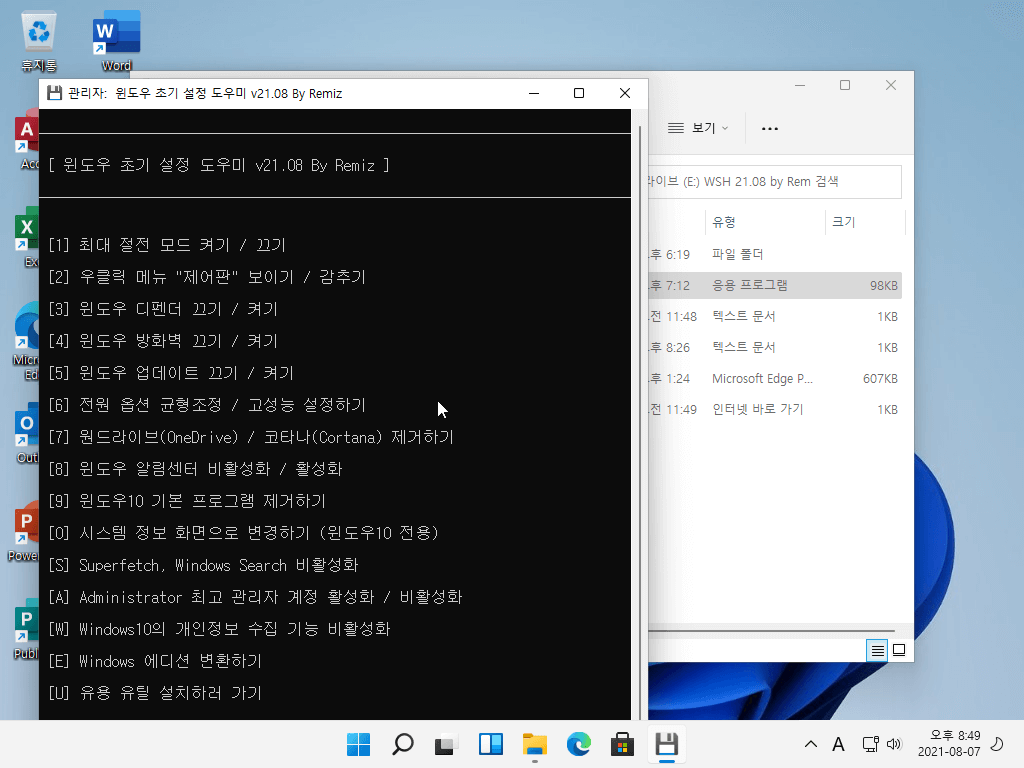The image size is (1024, 768).
Task: Open the Excel desktop shortcut
Action: click(26, 238)
